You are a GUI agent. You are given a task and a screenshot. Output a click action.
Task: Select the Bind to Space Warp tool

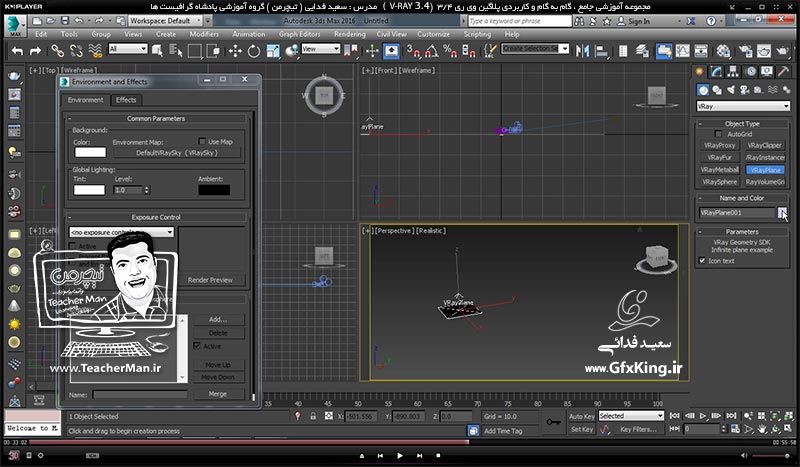point(95,51)
